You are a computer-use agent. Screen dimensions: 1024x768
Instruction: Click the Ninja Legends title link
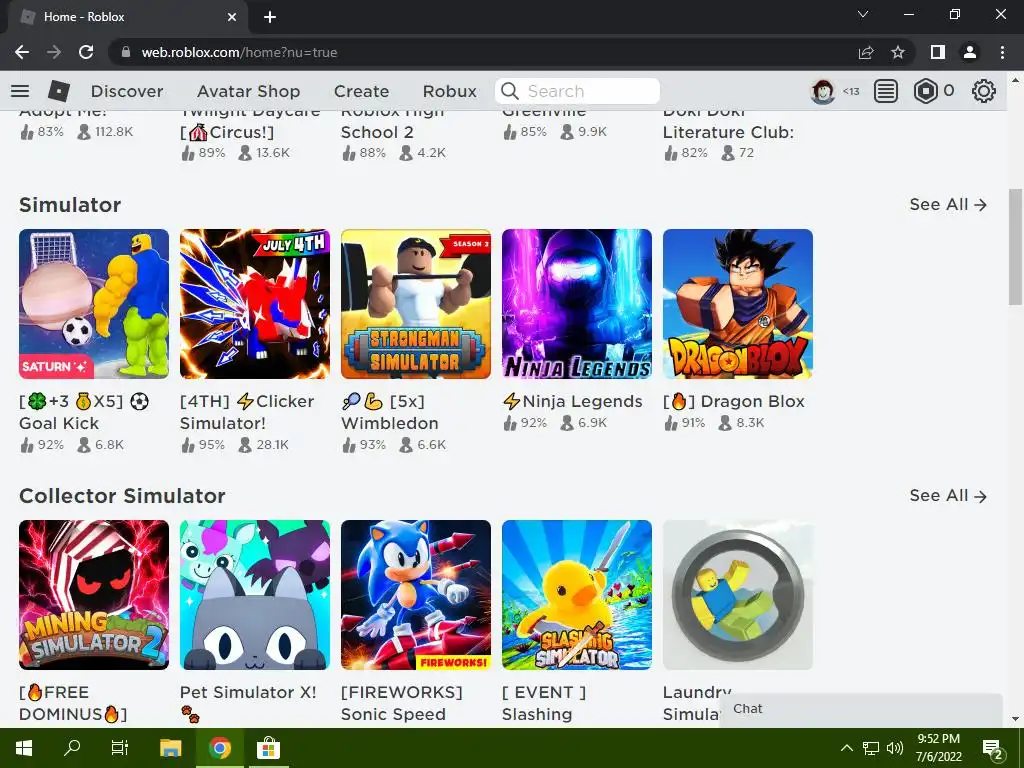573,401
